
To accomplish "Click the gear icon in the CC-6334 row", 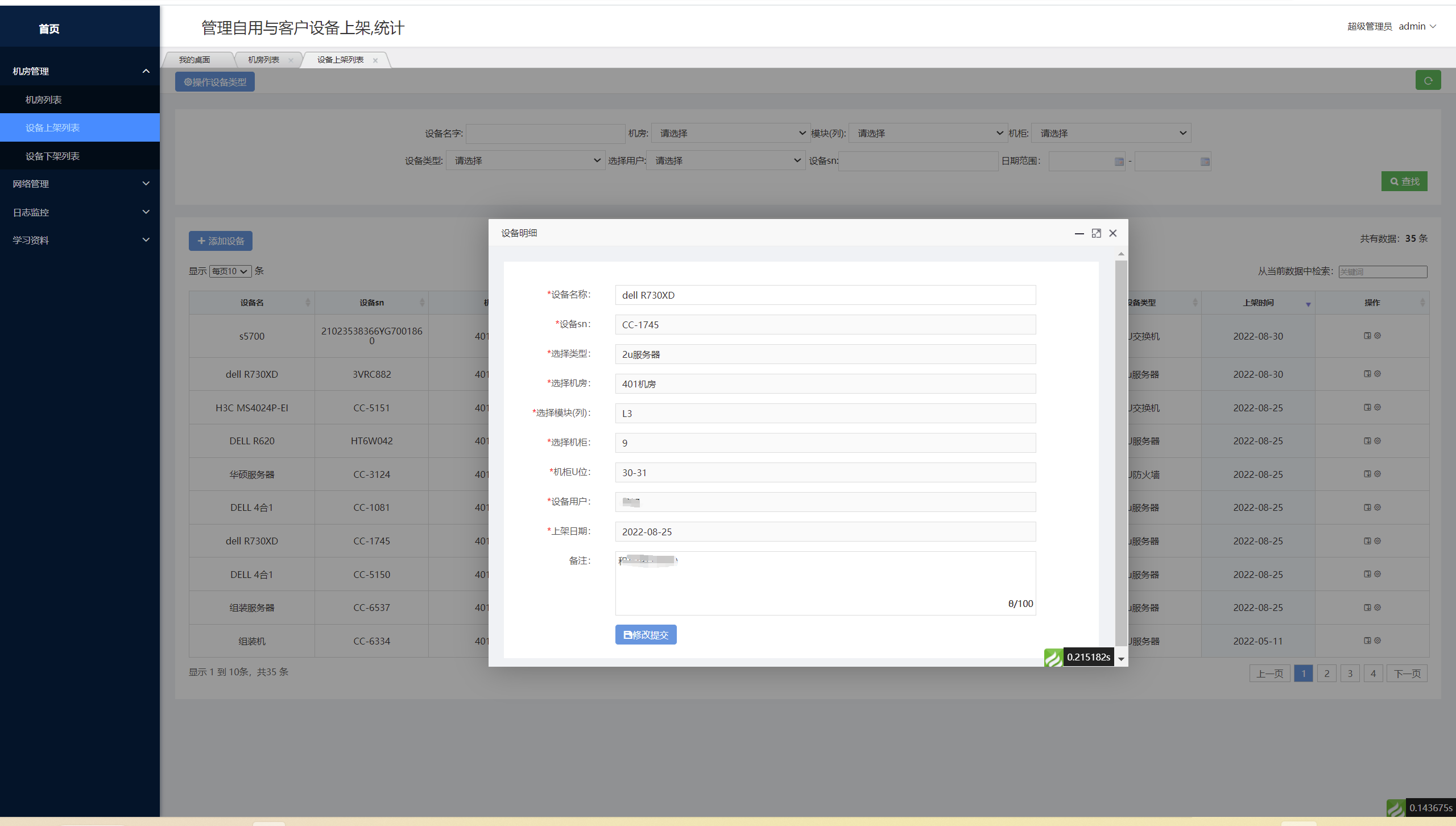I will pyautogui.click(x=1378, y=641).
